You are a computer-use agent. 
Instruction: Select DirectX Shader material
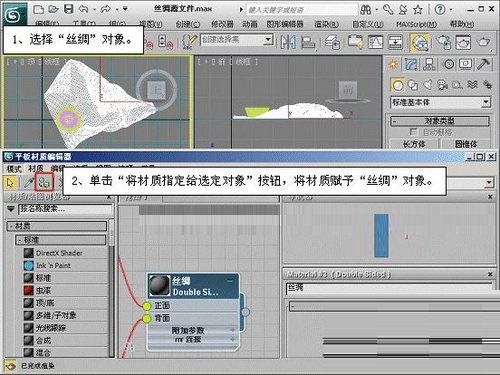65,253
